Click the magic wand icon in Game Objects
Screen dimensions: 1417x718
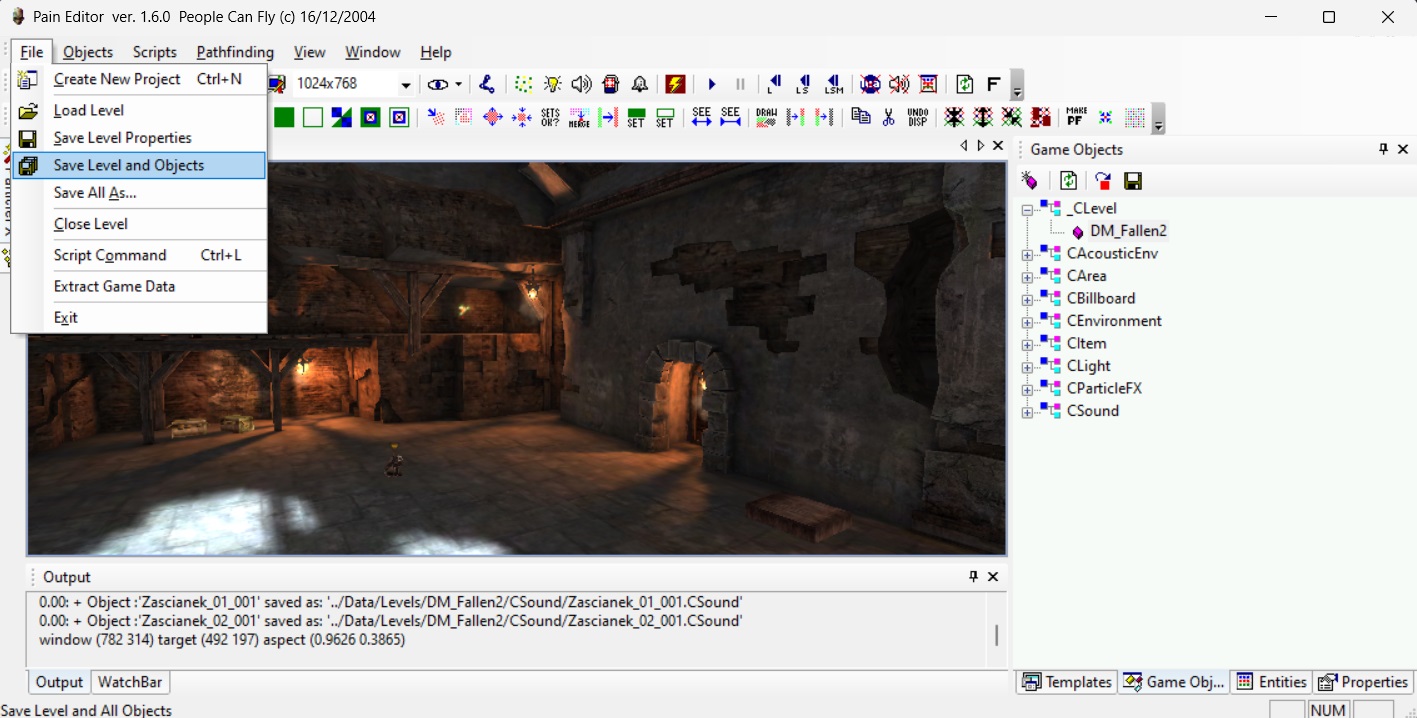(x=1030, y=181)
